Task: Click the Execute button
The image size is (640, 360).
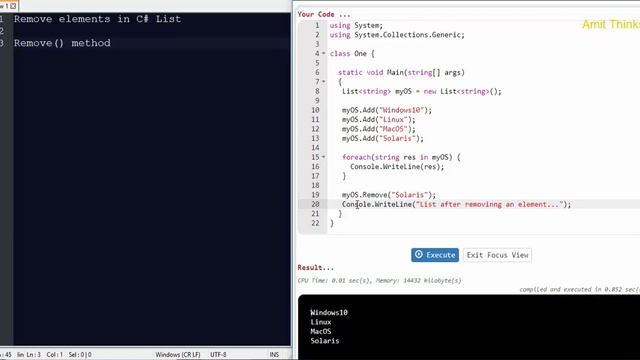Action: click(x=435, y=255)
